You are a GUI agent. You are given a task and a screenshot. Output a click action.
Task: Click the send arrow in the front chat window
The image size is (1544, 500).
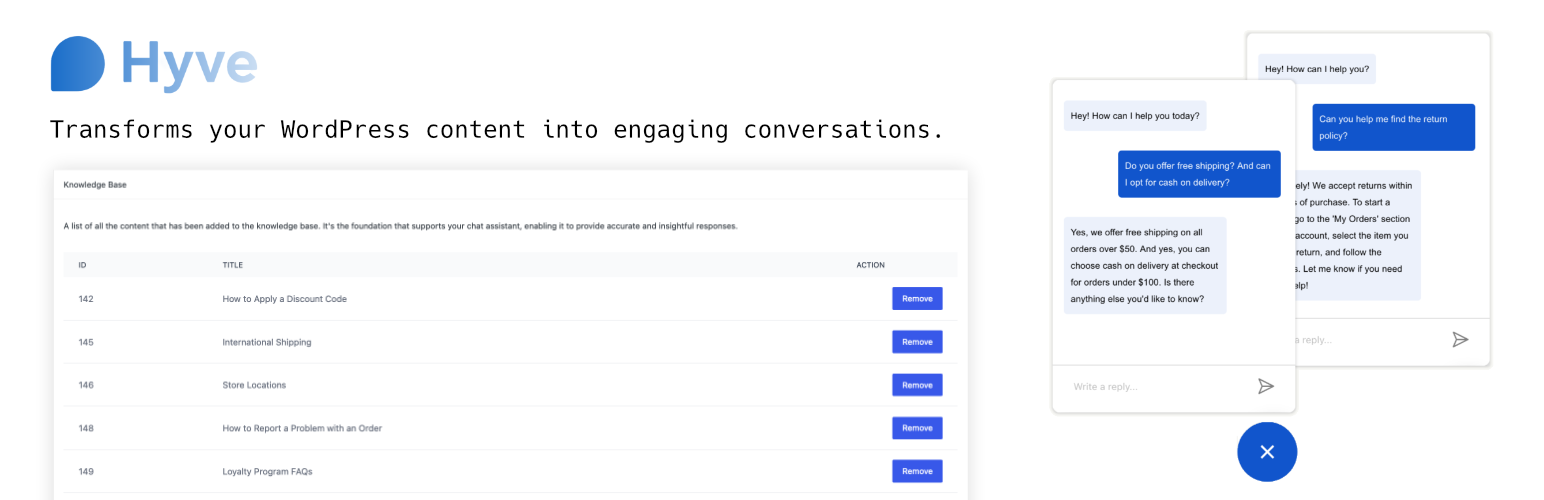(x=1265, y=386)
